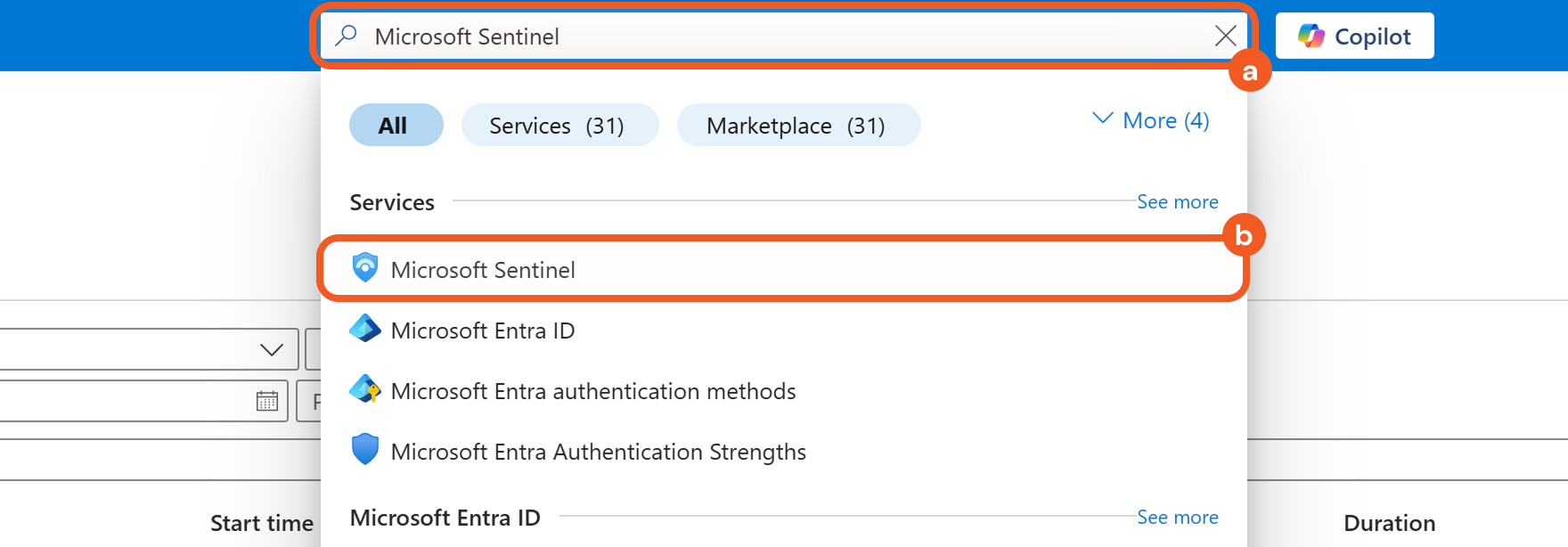The image size is (1568, 547).
Task: Click the Microsoft Sentinel shield icon
Action: [365, 267]
